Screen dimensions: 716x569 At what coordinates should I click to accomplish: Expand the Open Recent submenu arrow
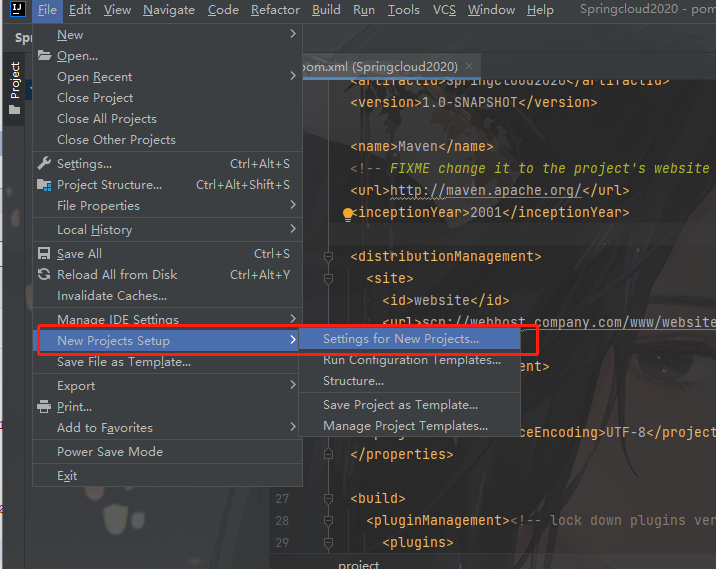tap(293, 76)
